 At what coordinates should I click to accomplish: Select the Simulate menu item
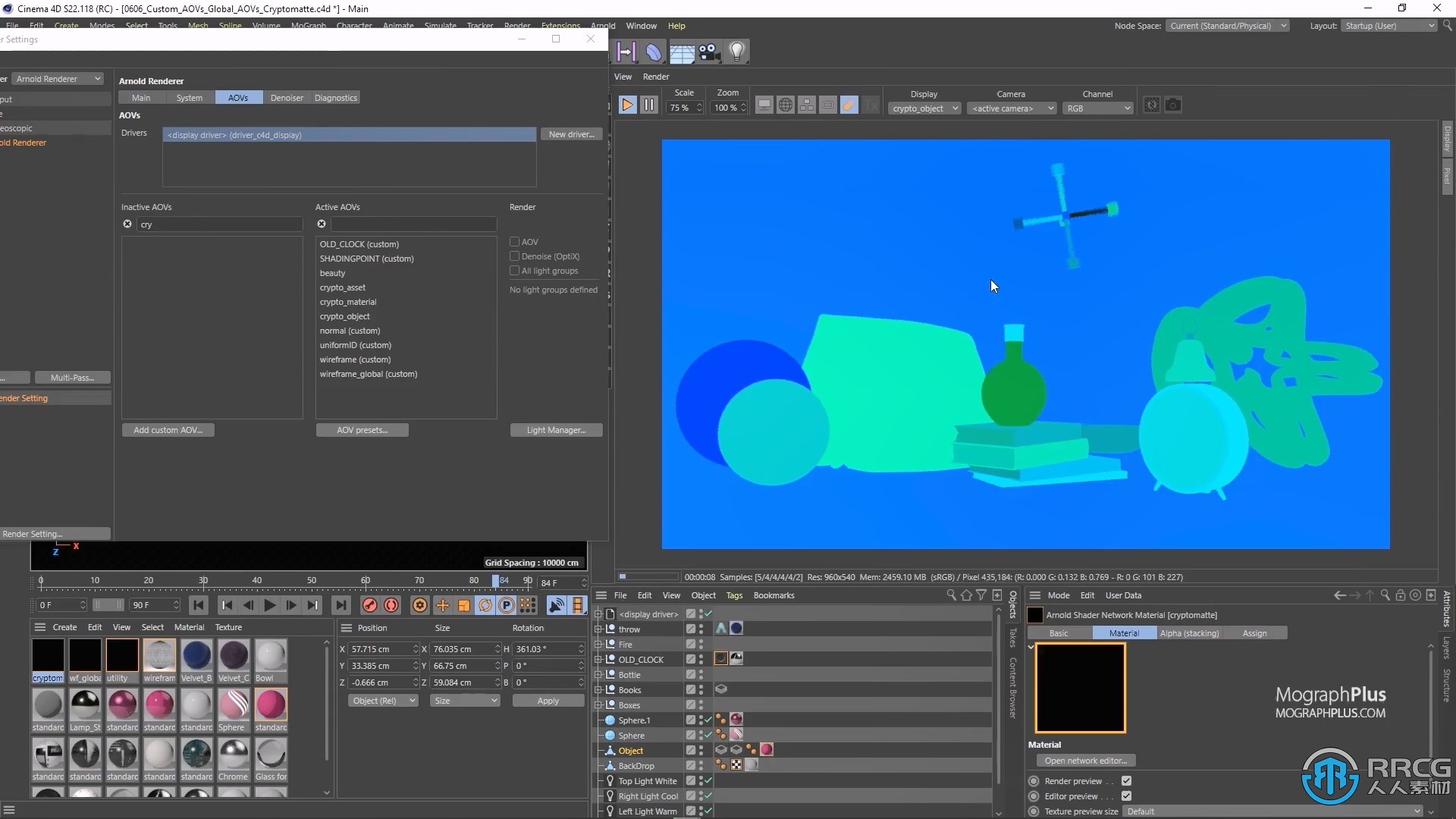tap(438, 25)
